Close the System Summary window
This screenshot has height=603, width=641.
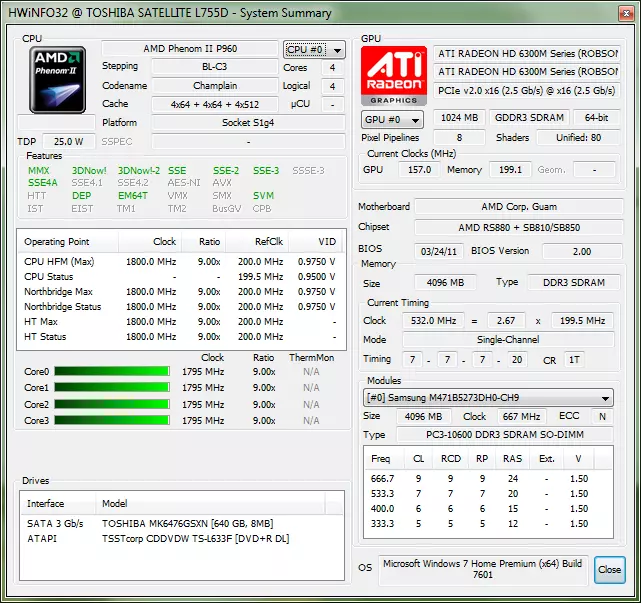(x=626, y=13)
